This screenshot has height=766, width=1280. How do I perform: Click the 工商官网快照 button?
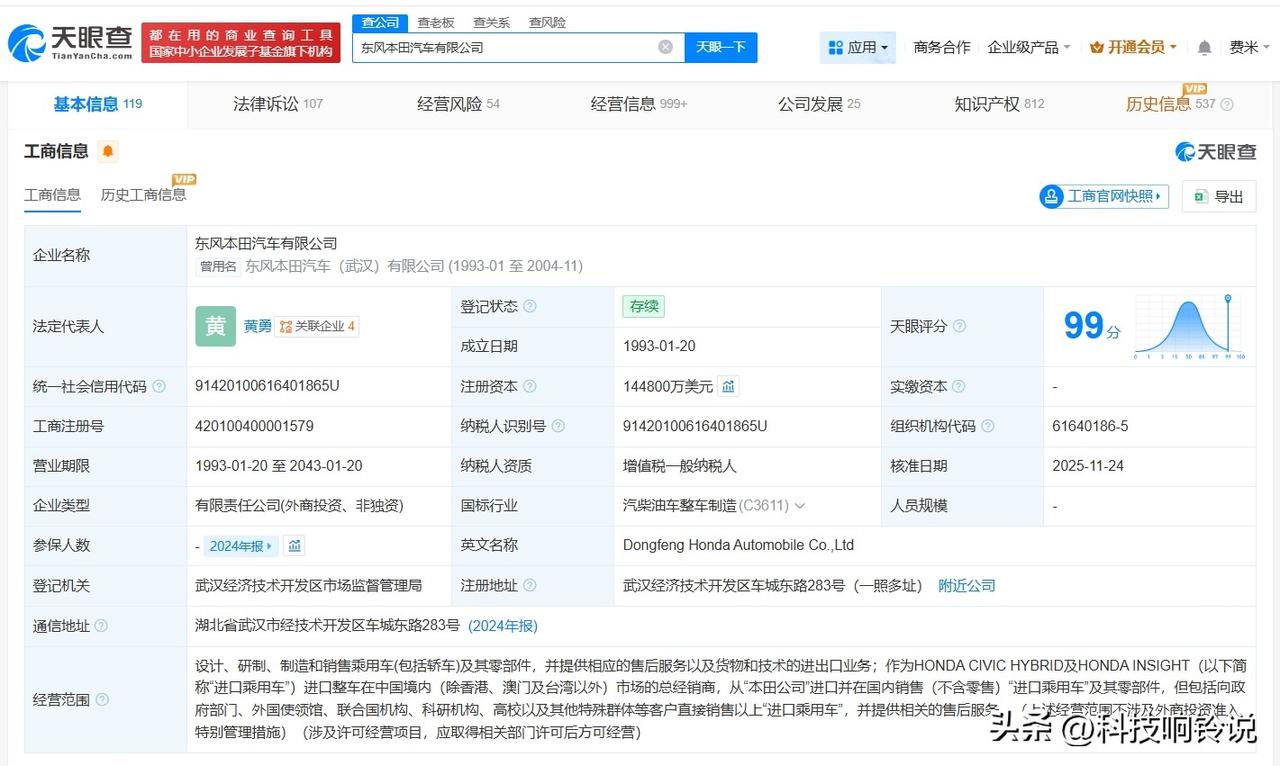pos(1104,196)
